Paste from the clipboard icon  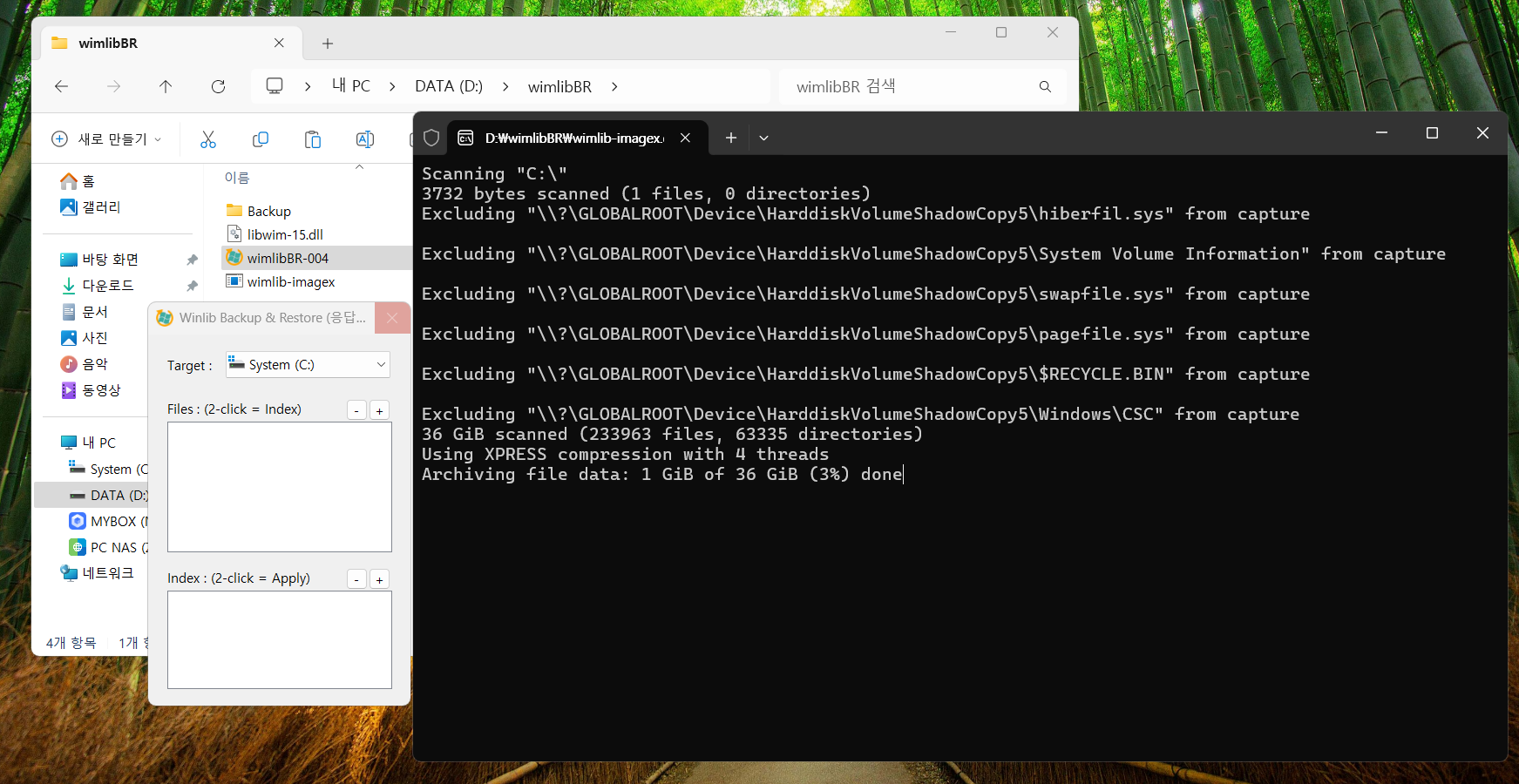coord(312,139)
